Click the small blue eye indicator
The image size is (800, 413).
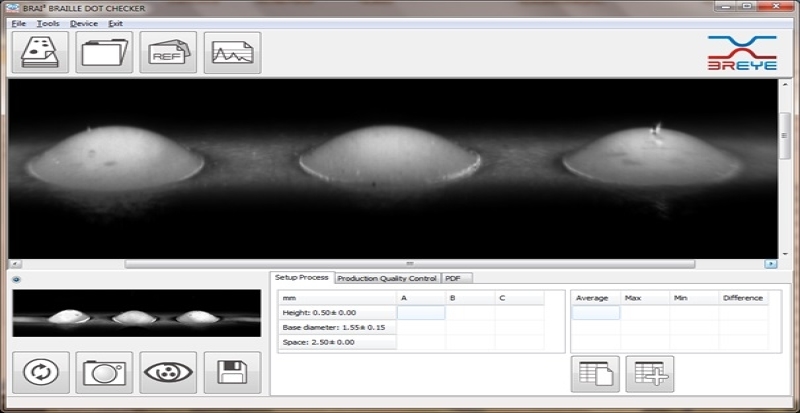pyautogui.click(x=16, y=280)
